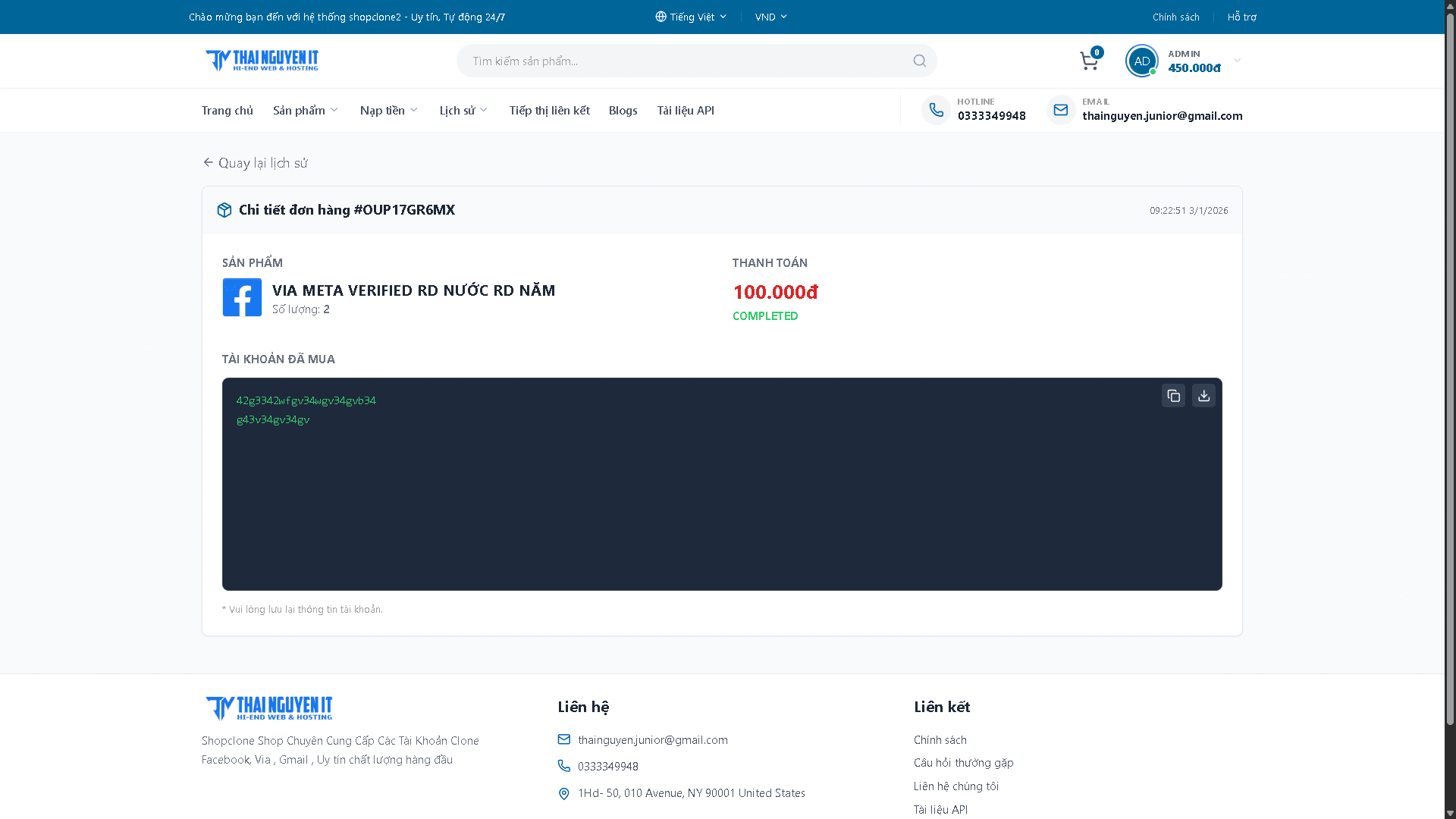Screen dimensions: 1456x819
Task: Click the order timestamp 09:22:51 3/1/2026
Action: pos(1188,211)
